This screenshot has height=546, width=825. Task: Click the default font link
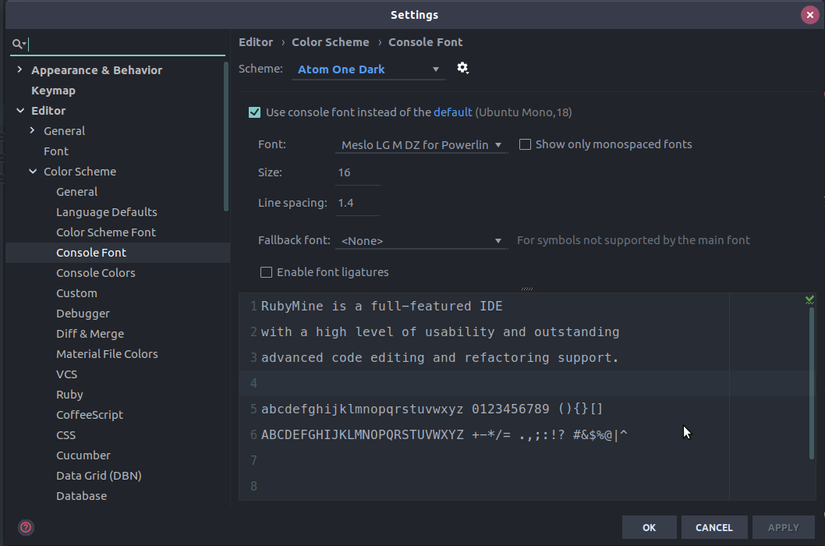452,113
